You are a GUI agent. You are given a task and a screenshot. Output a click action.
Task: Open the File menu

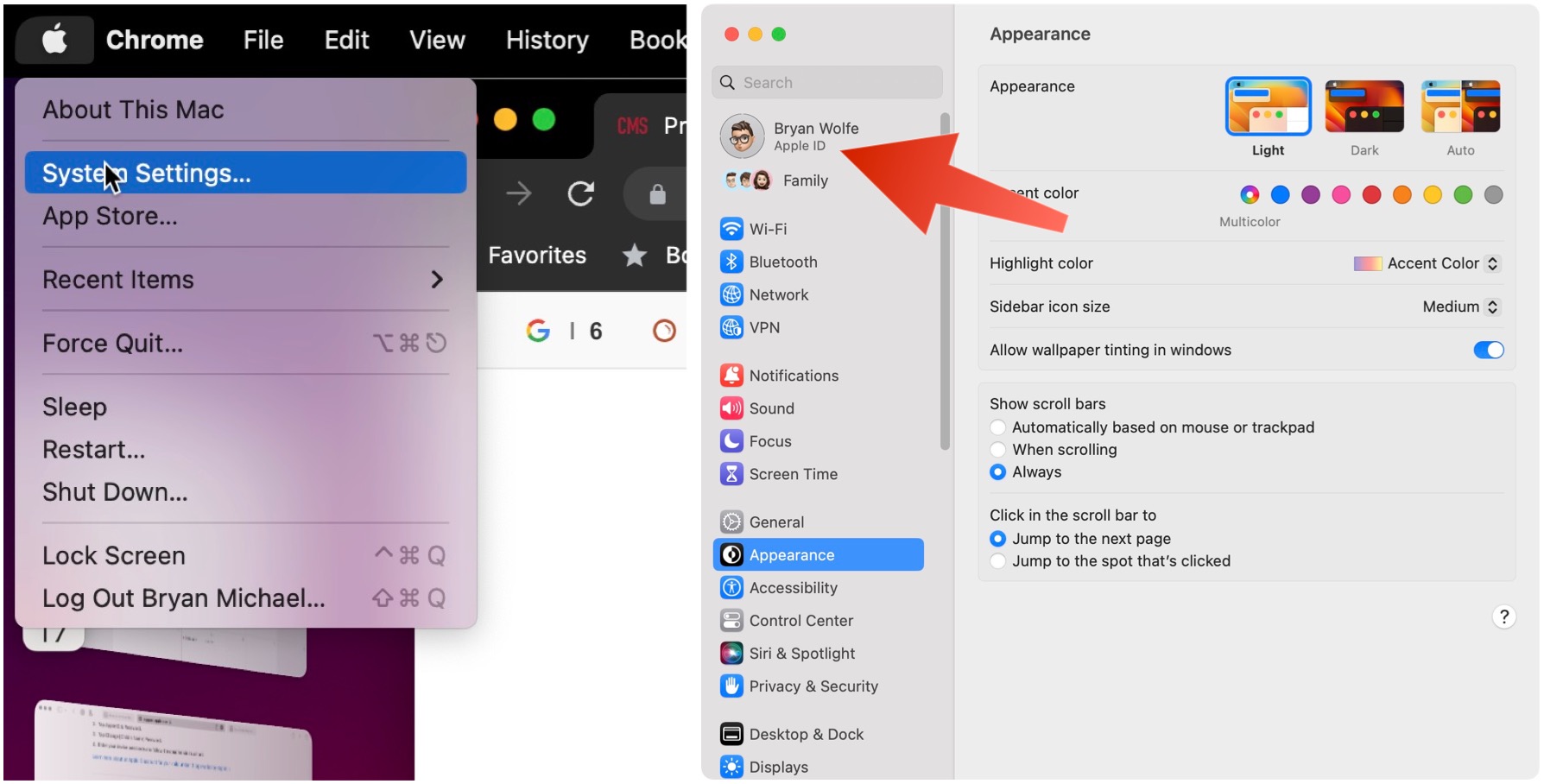pyautogui.click(x=263, y=40)
